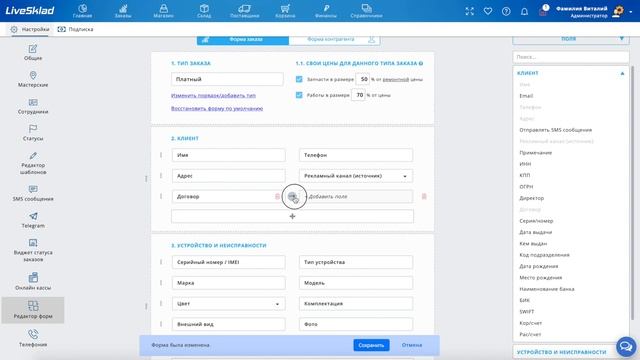640x360 pixels.
Task: Select Серия/номер in the fields list
Action: click(536, 221)
